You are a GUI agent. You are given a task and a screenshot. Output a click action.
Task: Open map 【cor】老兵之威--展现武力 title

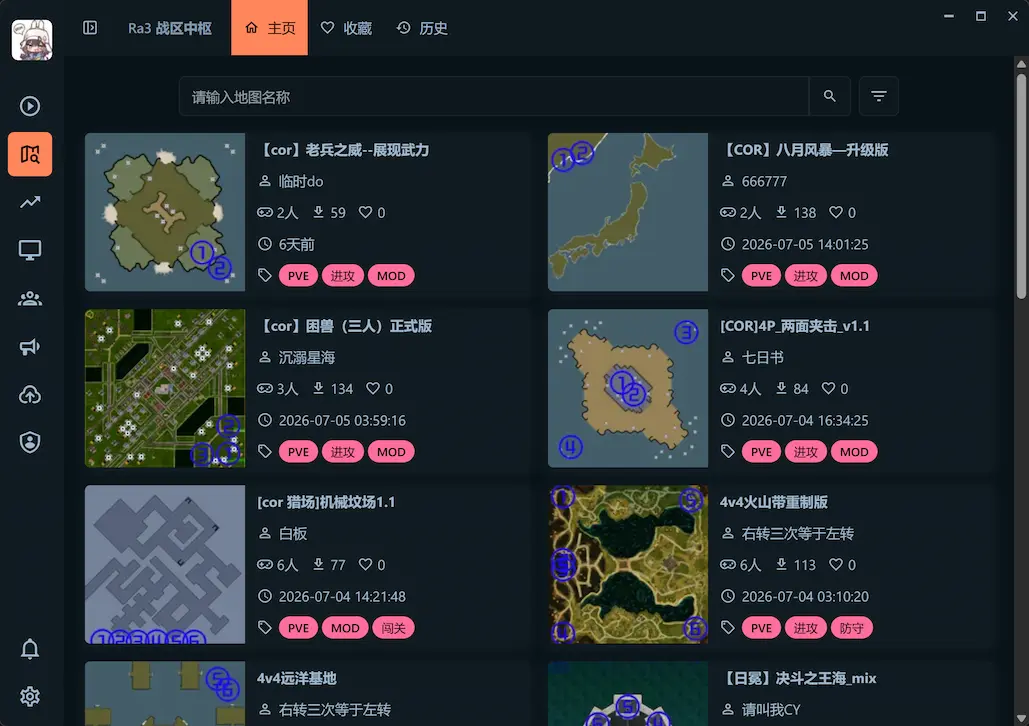coord(344,150)
